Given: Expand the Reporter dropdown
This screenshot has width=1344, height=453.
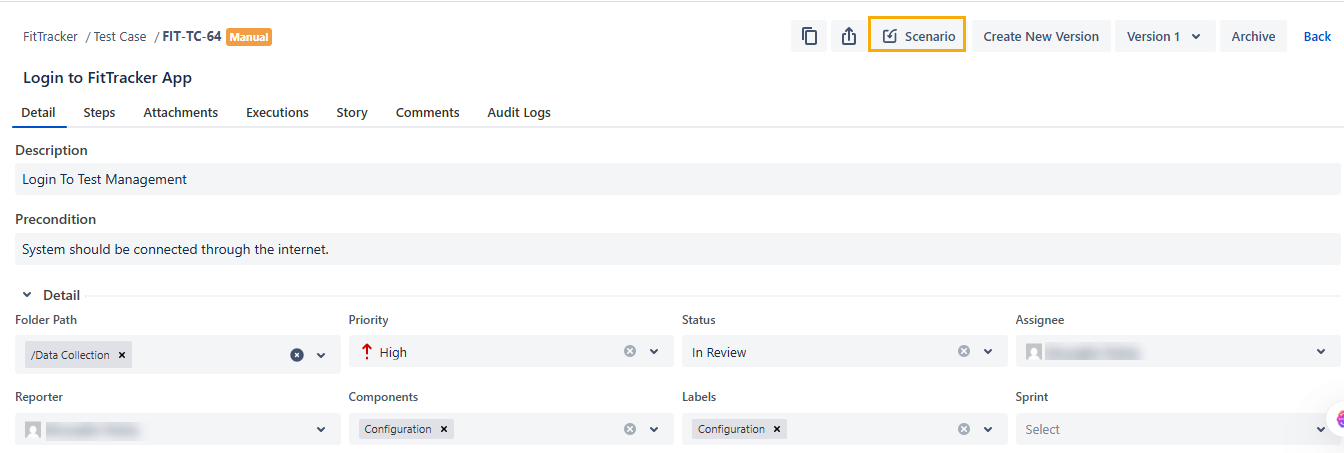Looking at the screenshot, I should [x=321, y=430].
